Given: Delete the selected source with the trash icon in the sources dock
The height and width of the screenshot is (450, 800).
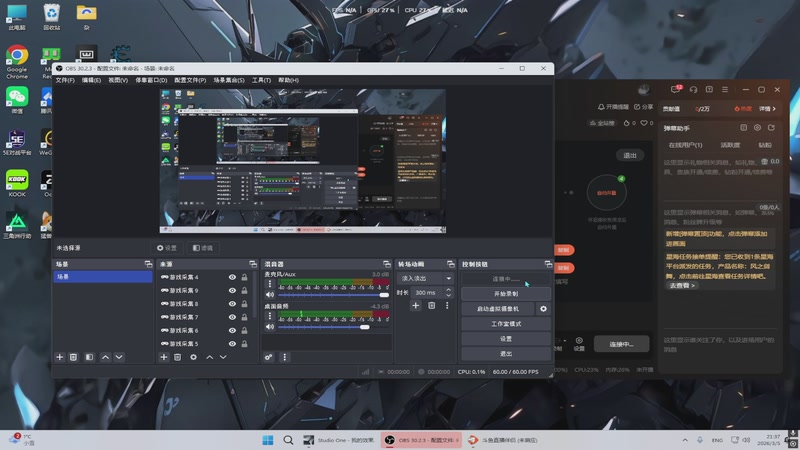Looking at the screenshot, I should point(178,357).
